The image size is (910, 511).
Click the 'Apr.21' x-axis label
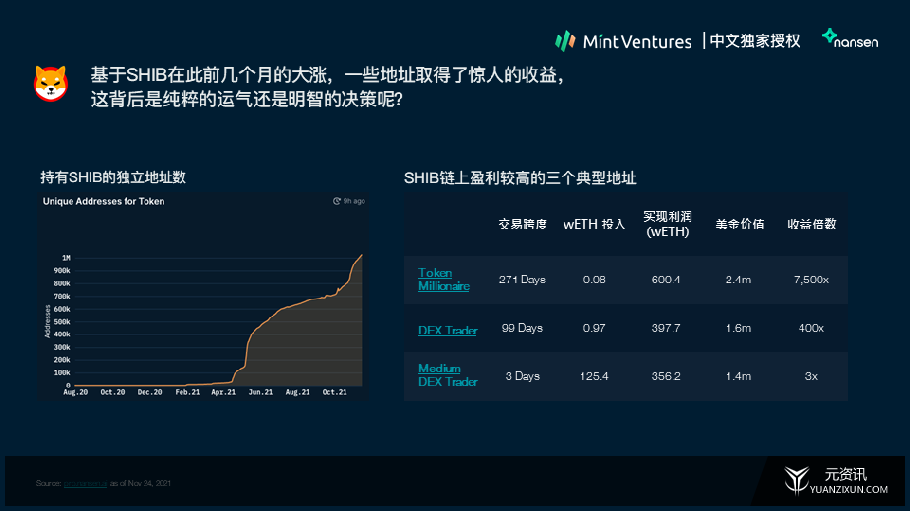[x=223, y=392]
